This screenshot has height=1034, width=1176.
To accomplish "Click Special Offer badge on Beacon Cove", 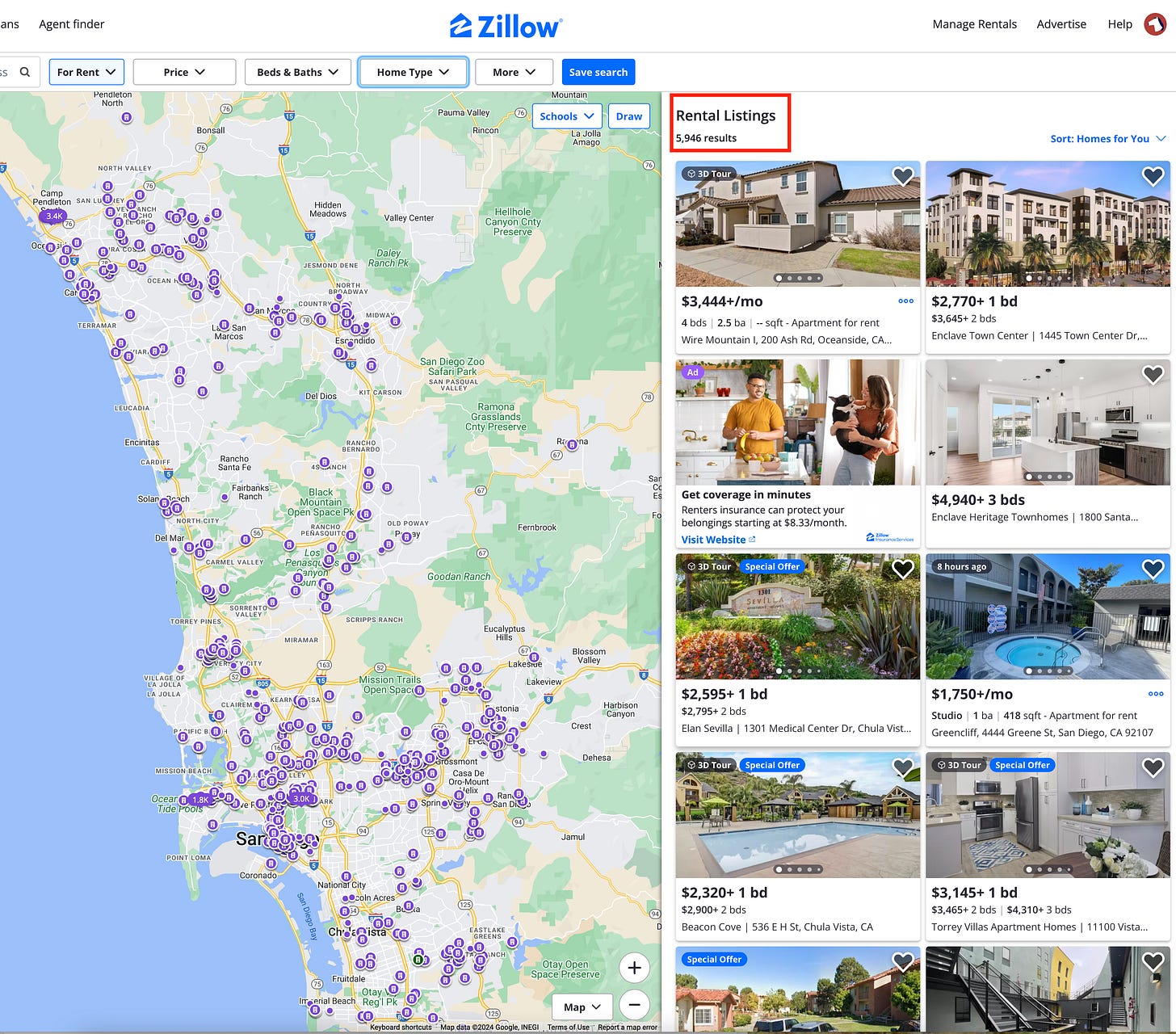I will [772, 765].
